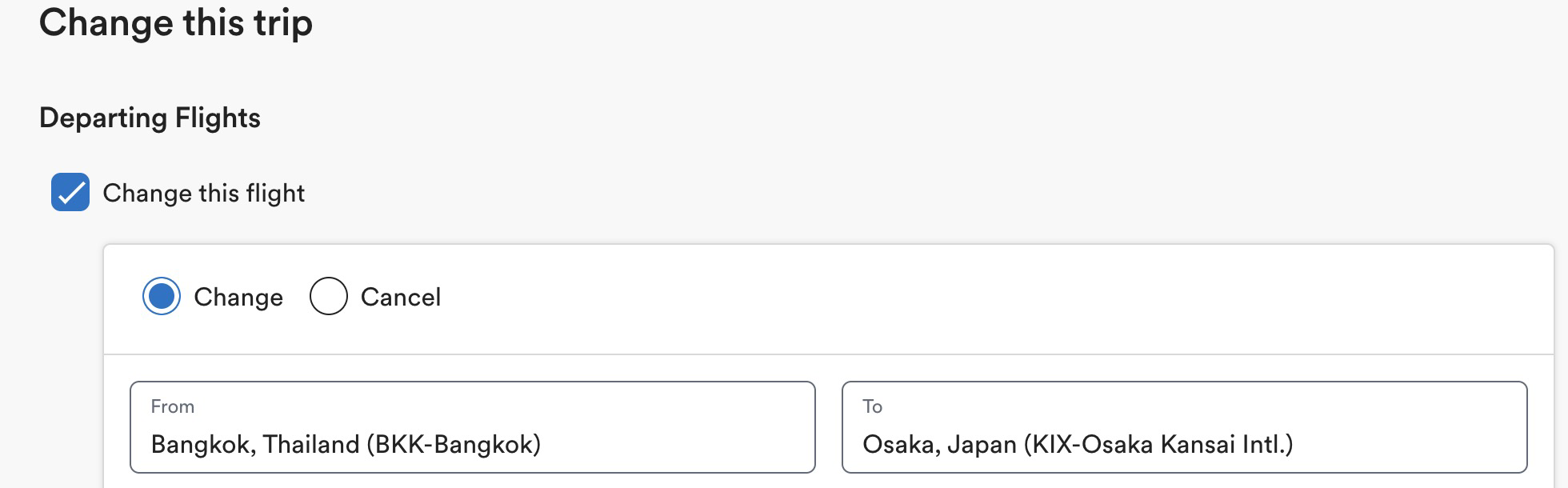Click the blue filled dot of the Change option

click(x=162, y=297)
